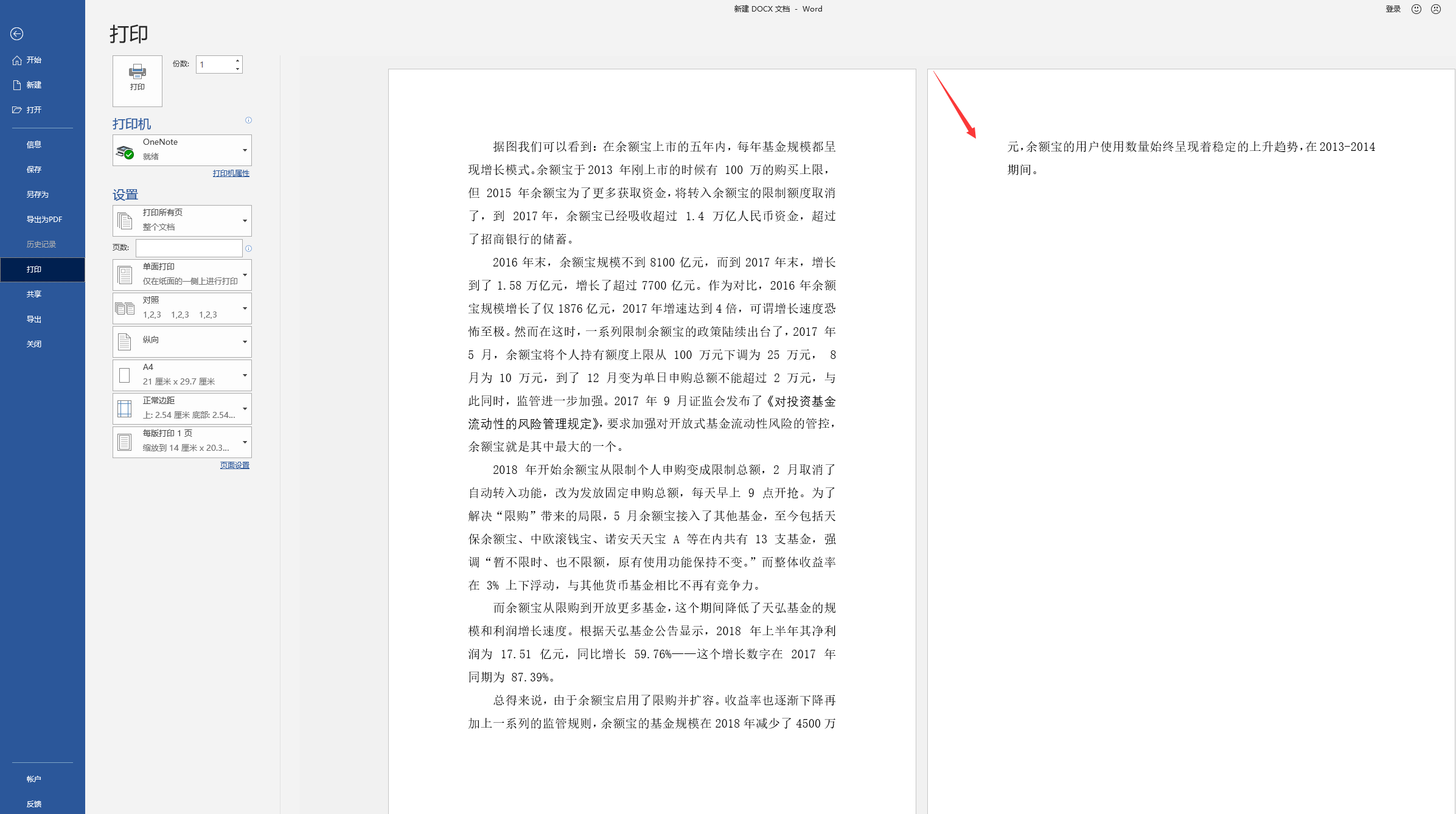This screenshot has width=1456, height=814.
Task: Click the smiley face feedback icon
Action: pos(1416,9)
